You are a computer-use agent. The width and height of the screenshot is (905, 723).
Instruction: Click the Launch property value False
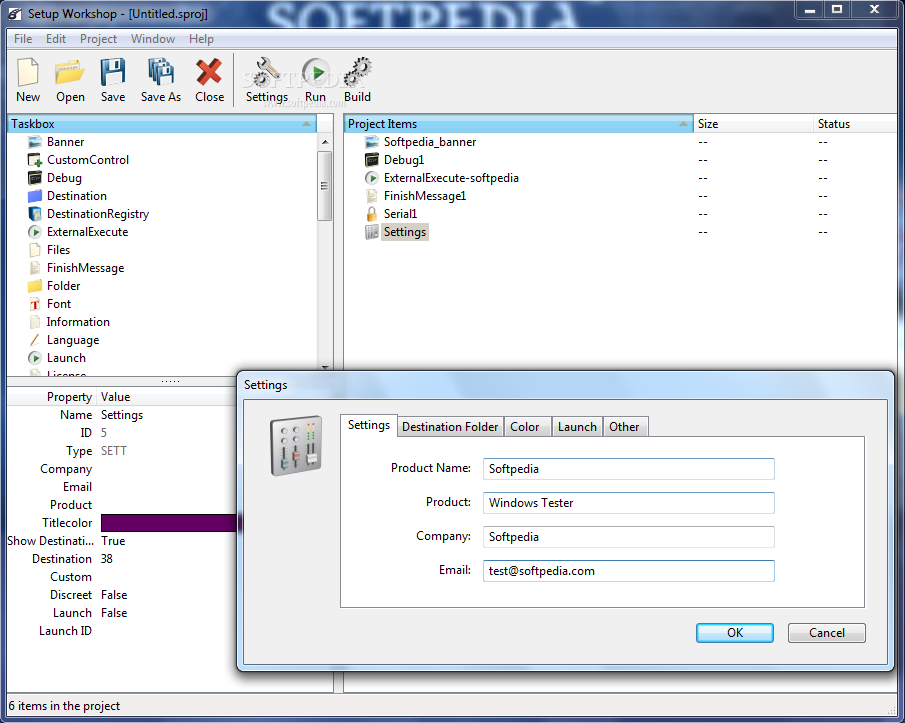[x=114, y=613]
